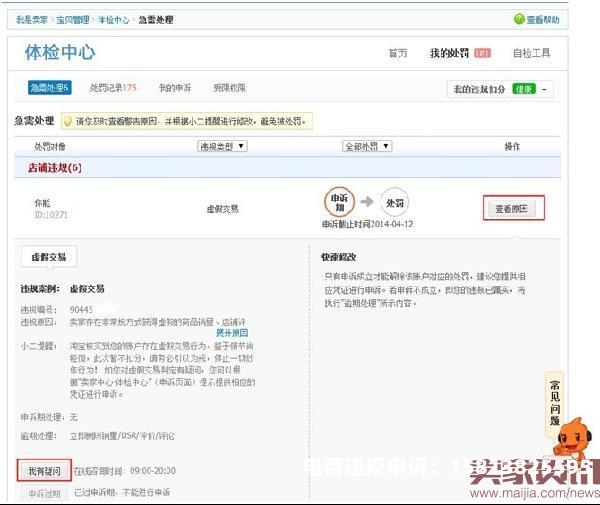
Task: Click 宝贝管理 breadcrumb link
Action: (x=71, y=19)
